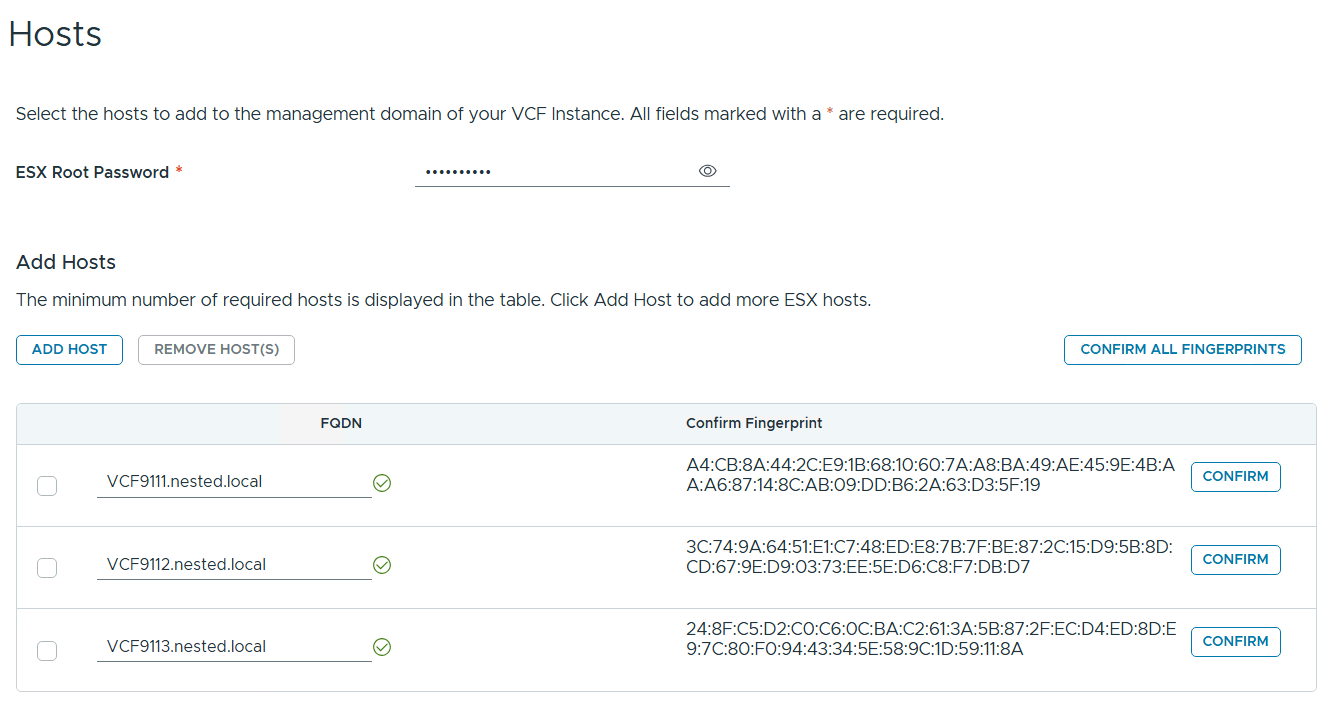Edit the VCF9111.nested.local FQDN field
Image resolution: width=1325 pixels, height=702 pixels.
pos(233,482)
